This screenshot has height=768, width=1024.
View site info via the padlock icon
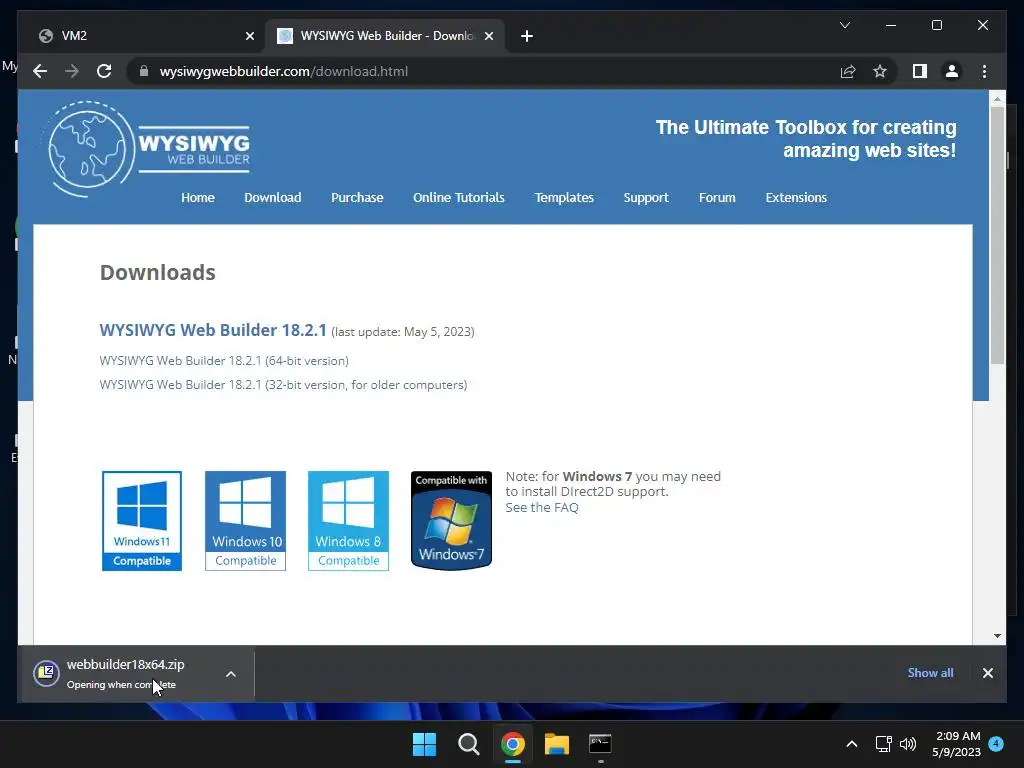click(144, 71)
